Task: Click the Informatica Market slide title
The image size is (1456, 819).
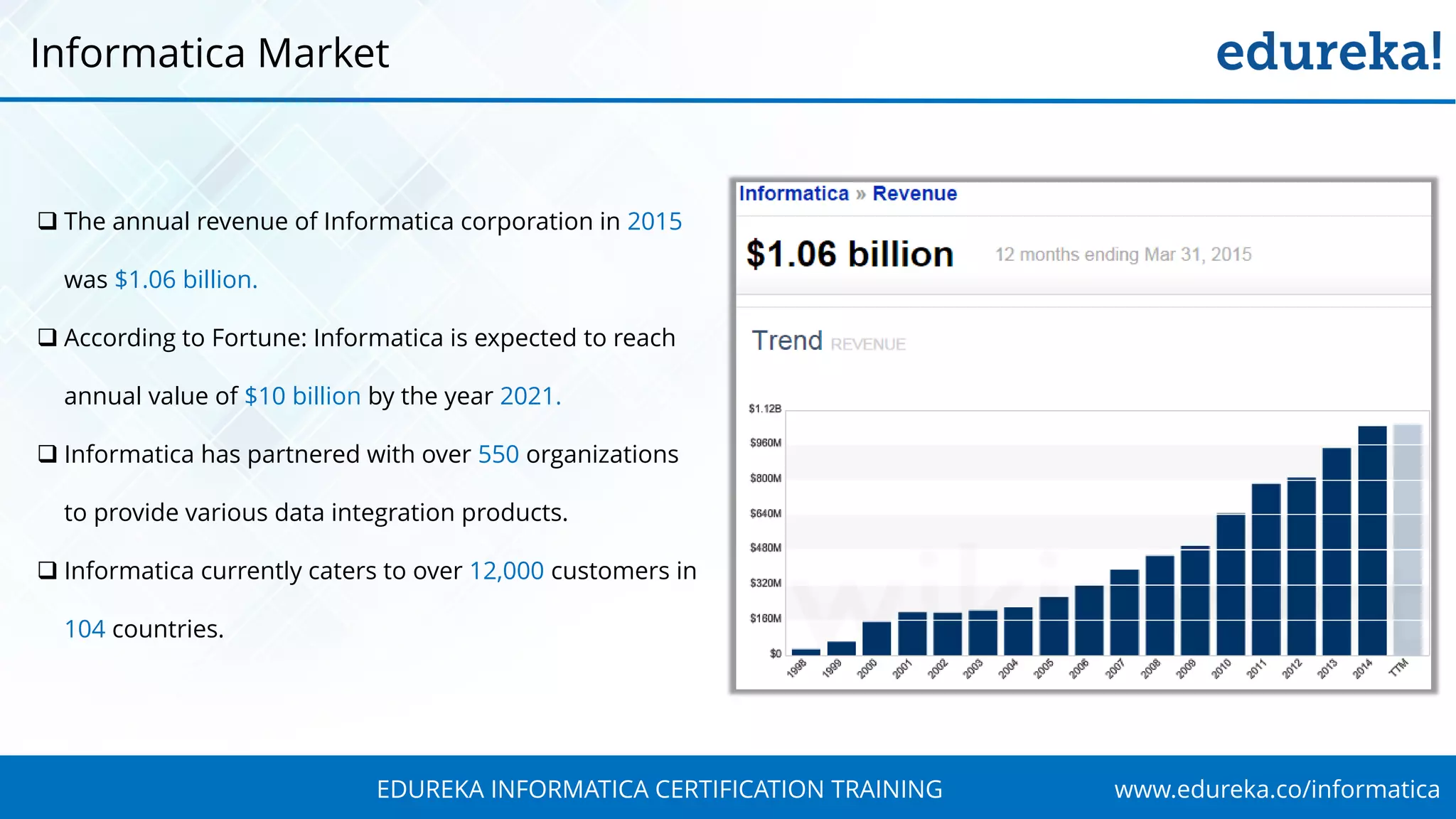Action: click(x=209, y=53)
